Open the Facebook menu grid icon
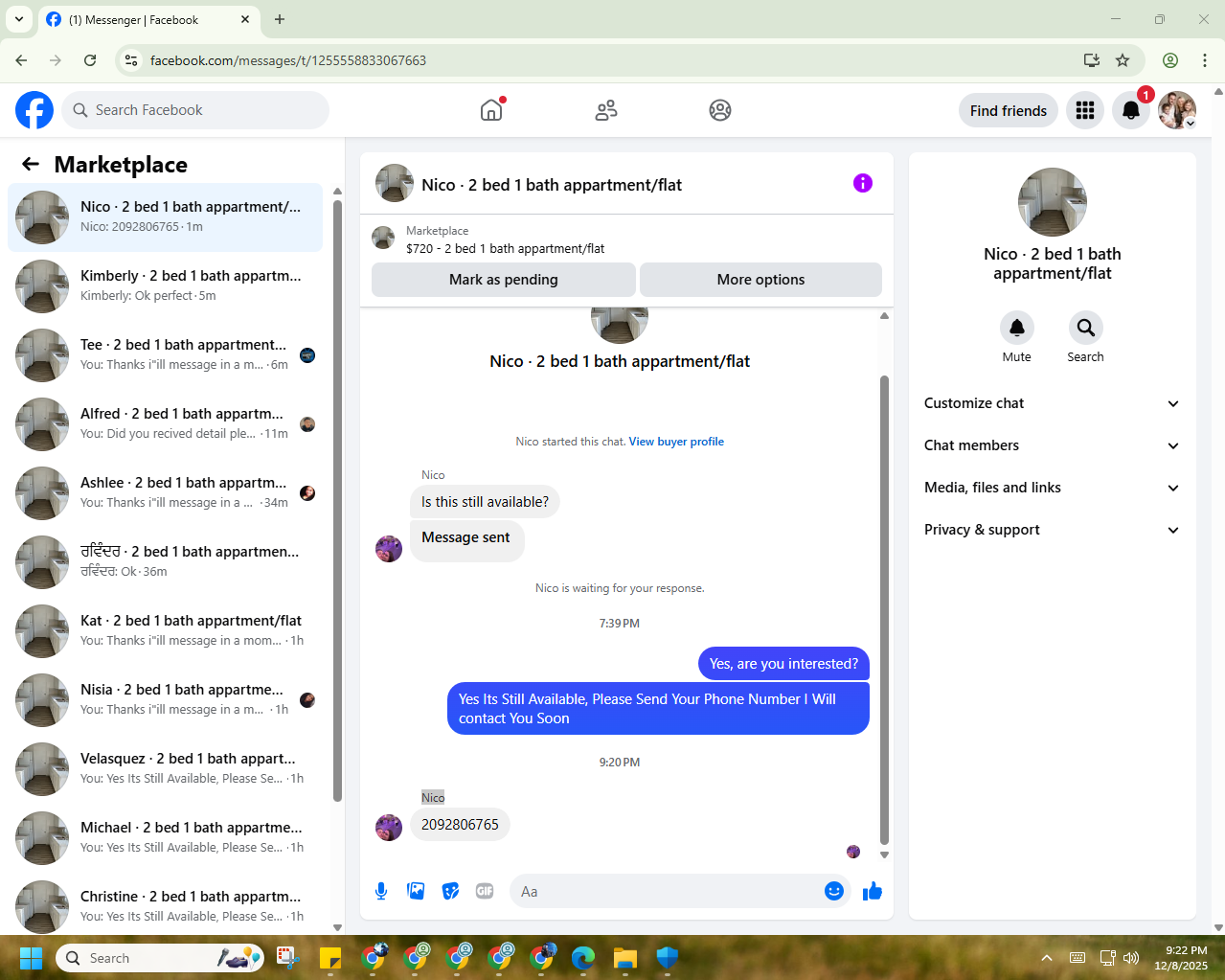1225x980 pixels. [x=1085, y=110]
